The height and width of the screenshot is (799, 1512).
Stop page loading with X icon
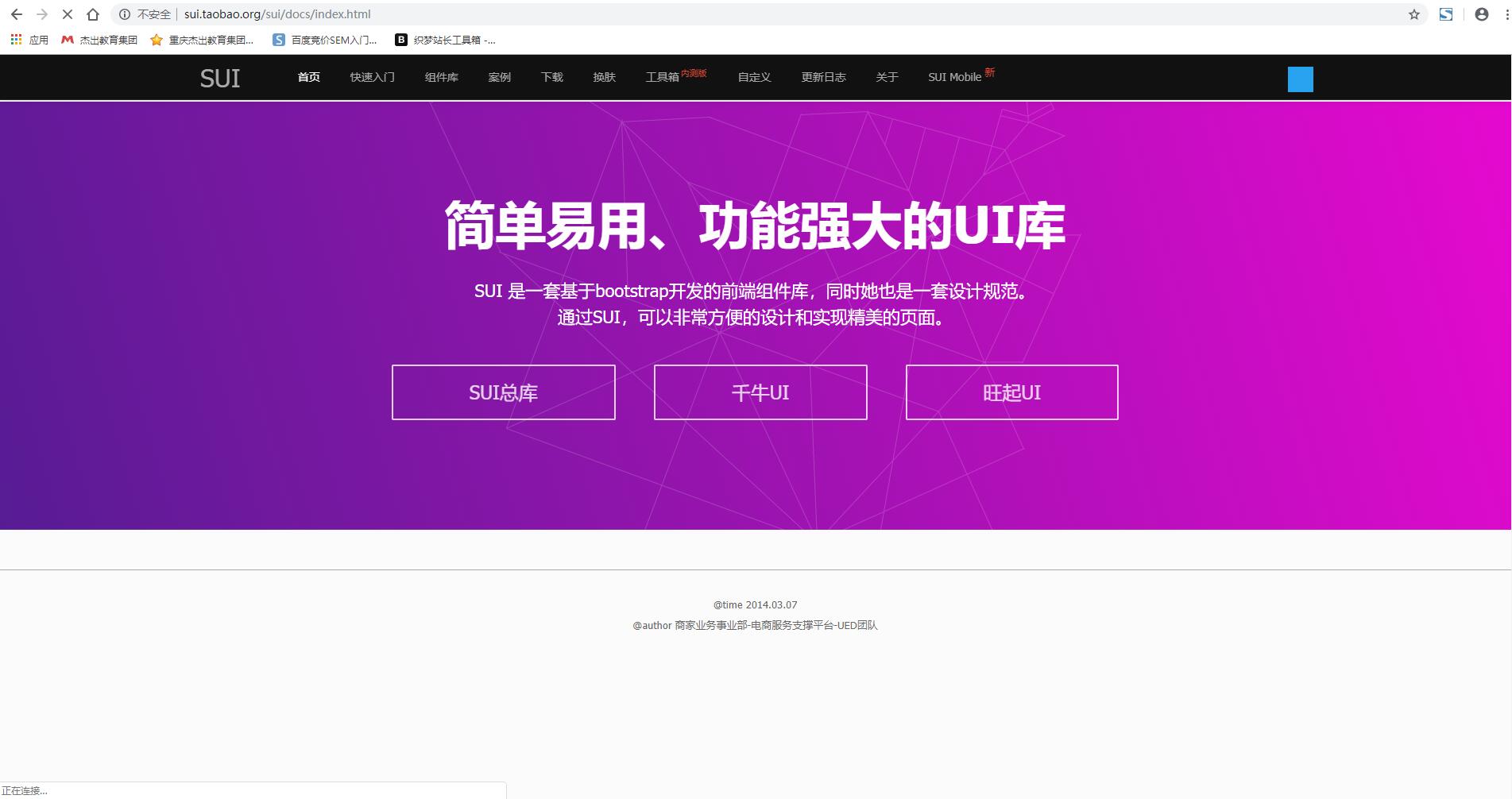pyautogui.click(x=68, y=14)
